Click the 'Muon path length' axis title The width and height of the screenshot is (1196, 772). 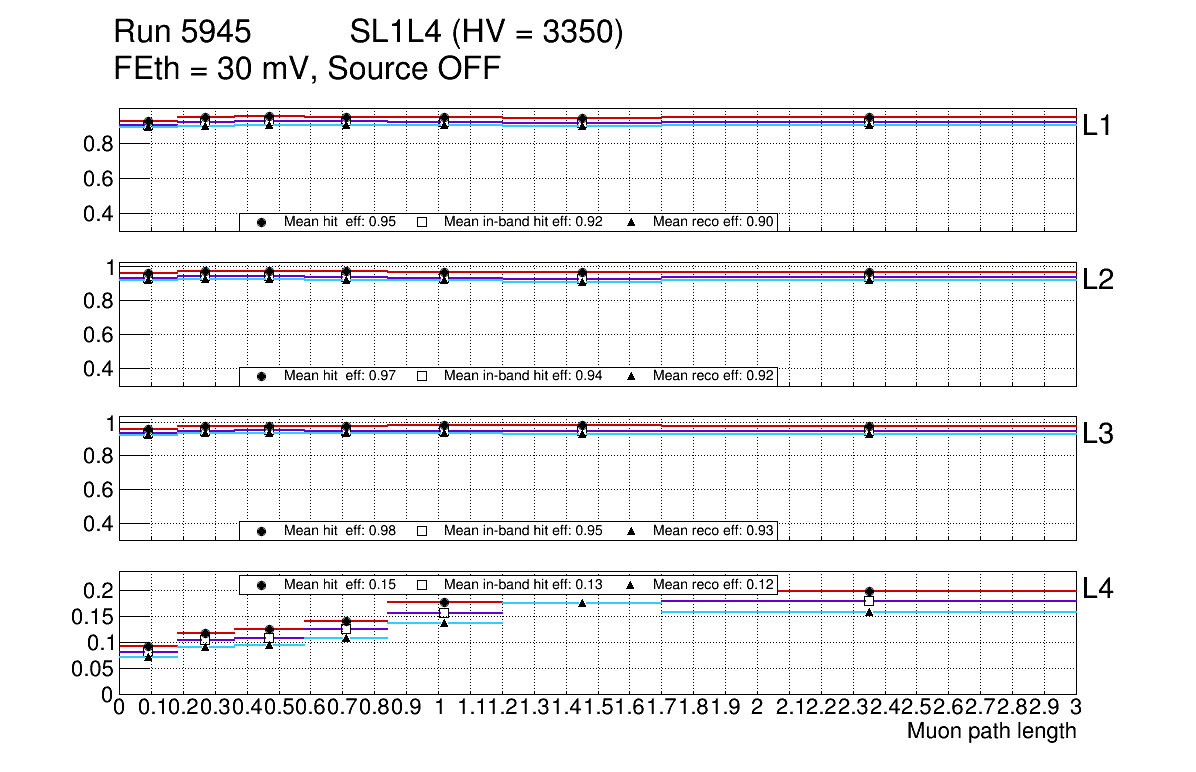991,731
